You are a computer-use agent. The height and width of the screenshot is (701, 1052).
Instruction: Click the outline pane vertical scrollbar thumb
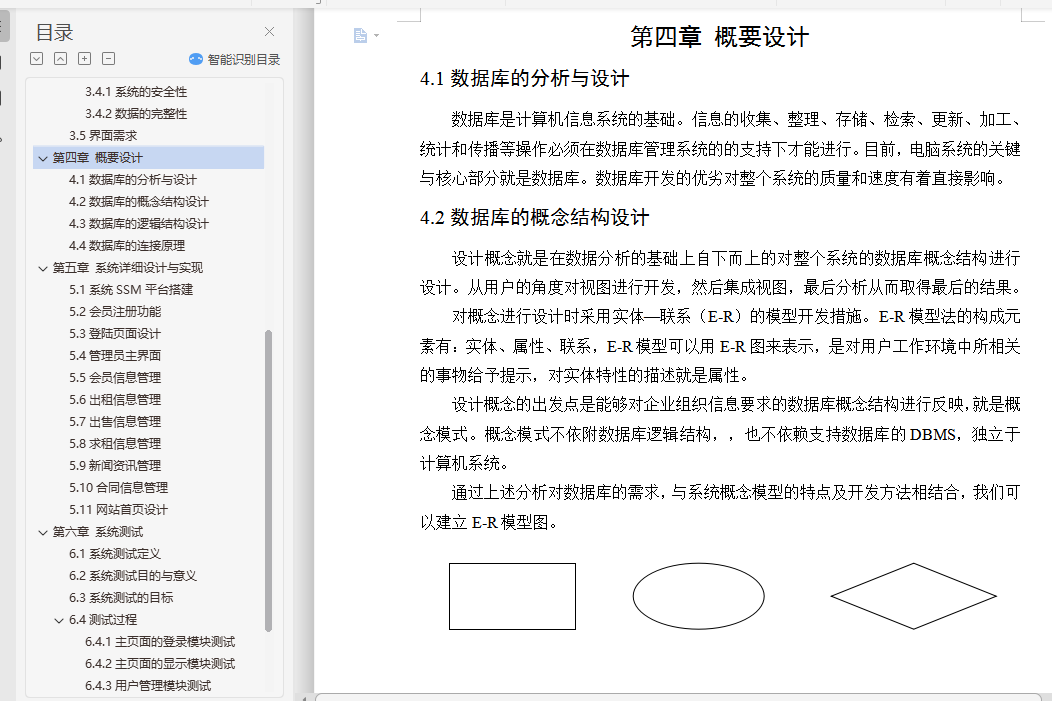click(x=268, y=480)
